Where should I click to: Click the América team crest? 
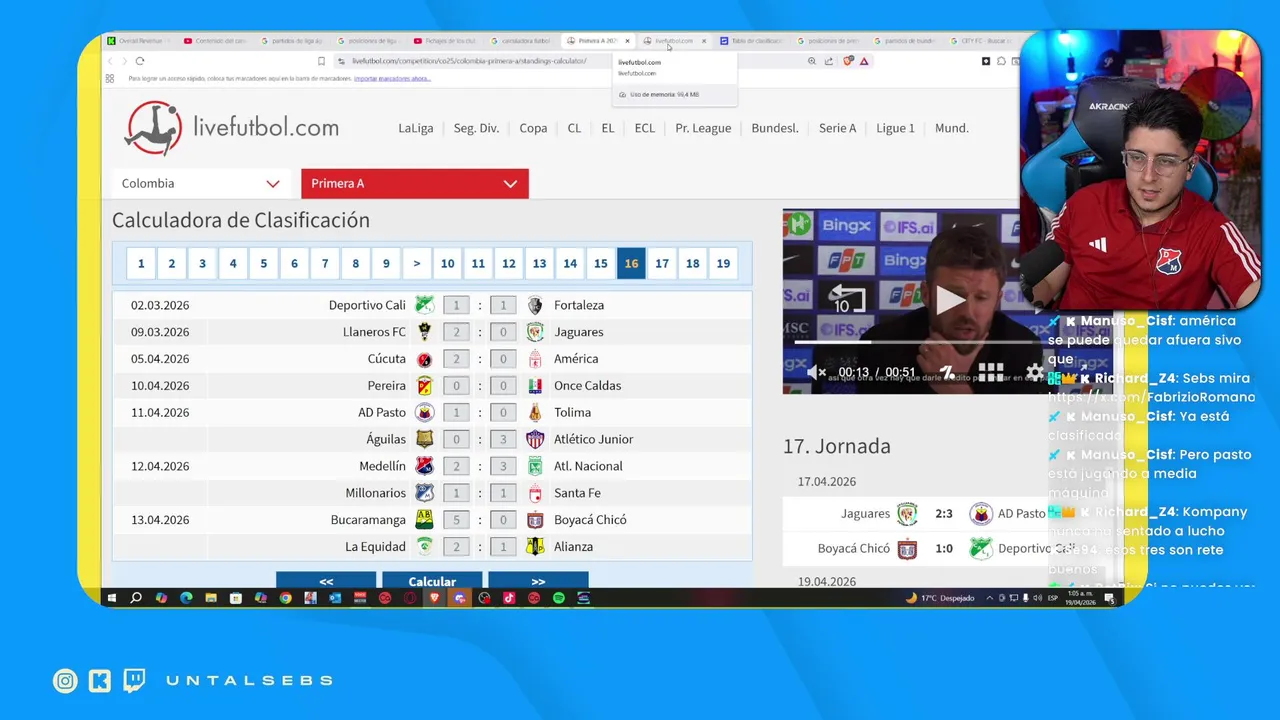pos(535,359)
